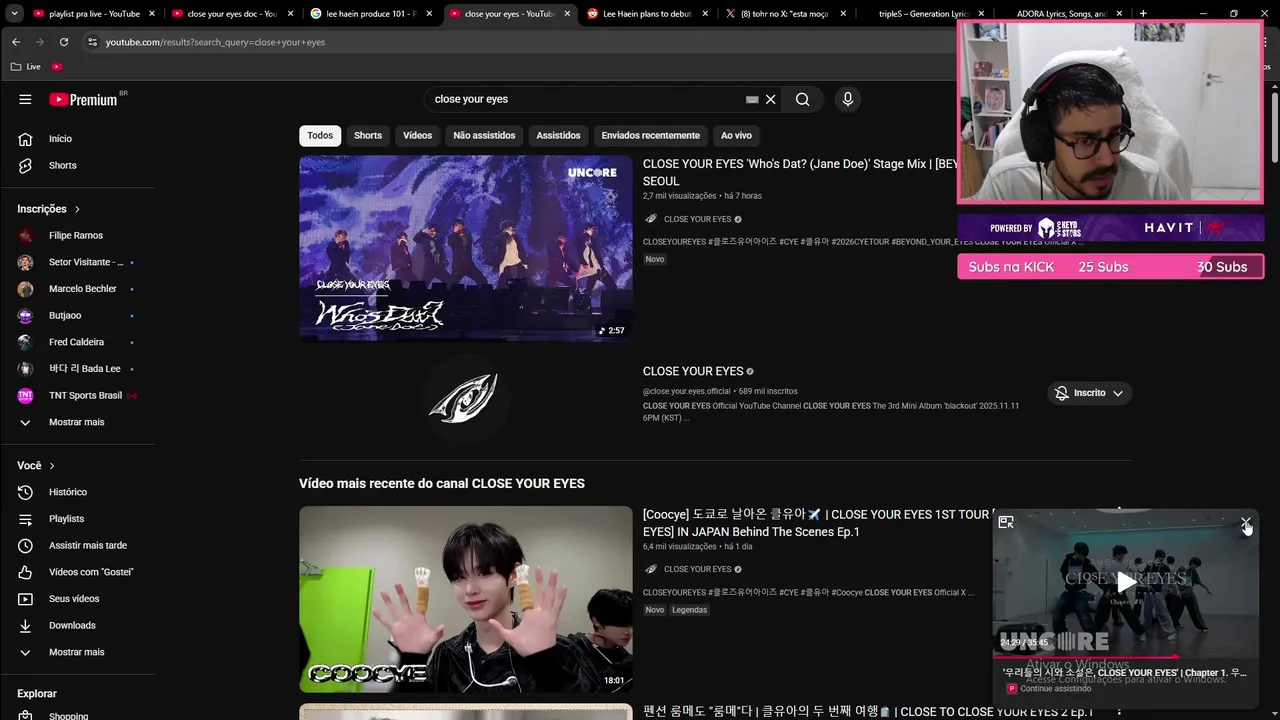Open Filipe Ramos subscription channel

pyautogui.click(x=77, y=235)
